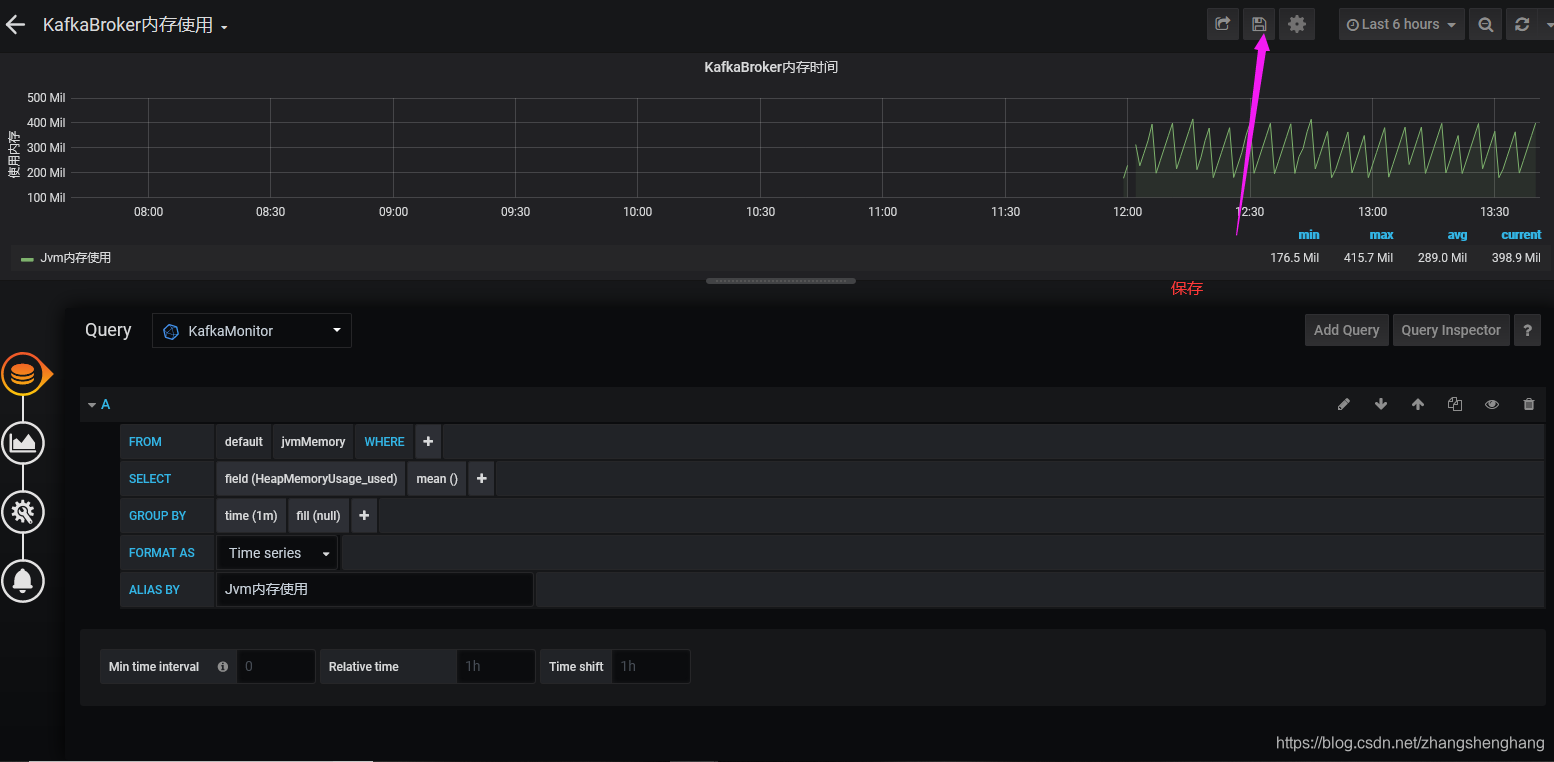Image resolution: width=1554 pixels, height=762 pixels.
Task: Focus the Min time interval input
Action: tap(276, 666)
